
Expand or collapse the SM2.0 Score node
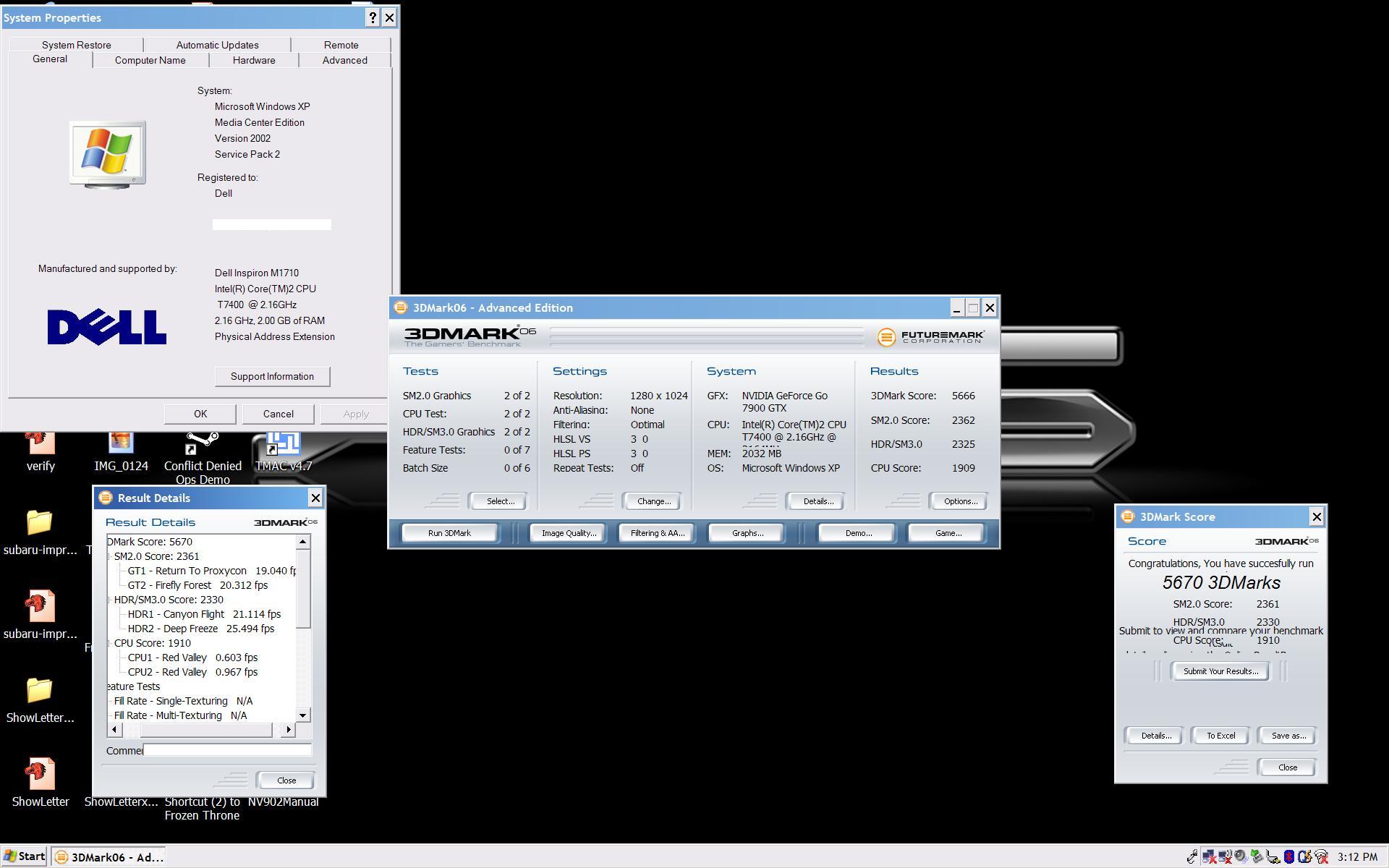tap(109, 556)
